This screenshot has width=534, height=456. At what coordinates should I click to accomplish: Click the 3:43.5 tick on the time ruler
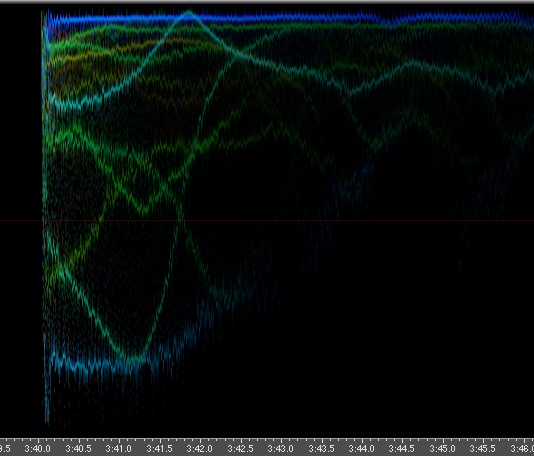coord(321,449)
